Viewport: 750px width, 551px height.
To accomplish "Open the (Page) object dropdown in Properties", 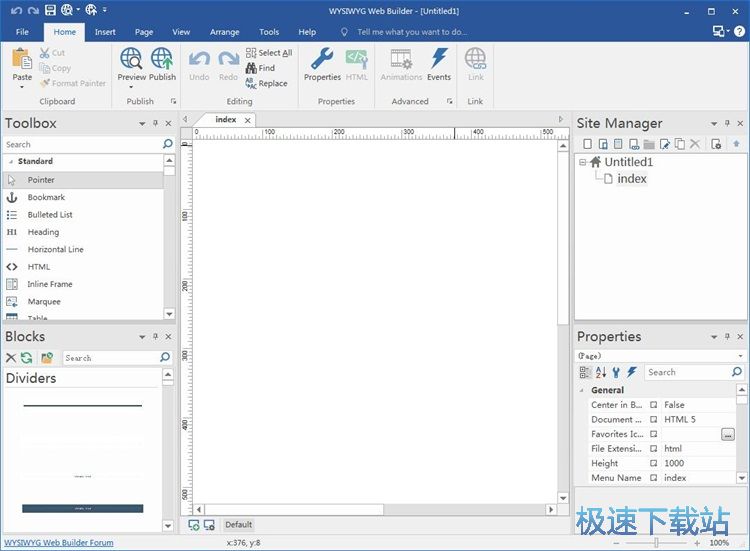I will pyautogui.click(x=740, y=356).
